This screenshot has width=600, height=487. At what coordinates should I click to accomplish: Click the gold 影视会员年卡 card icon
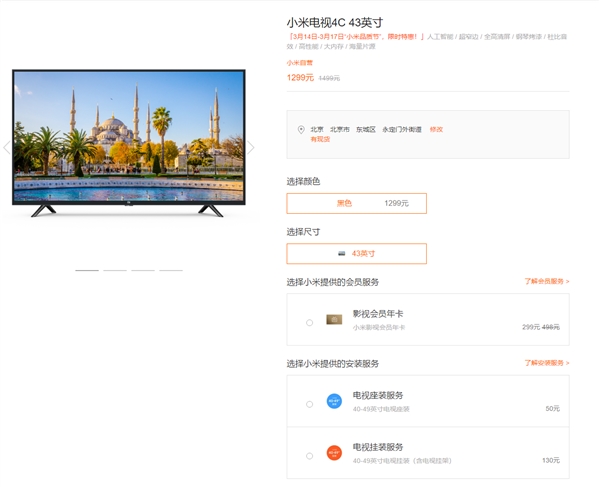[334, 319]
